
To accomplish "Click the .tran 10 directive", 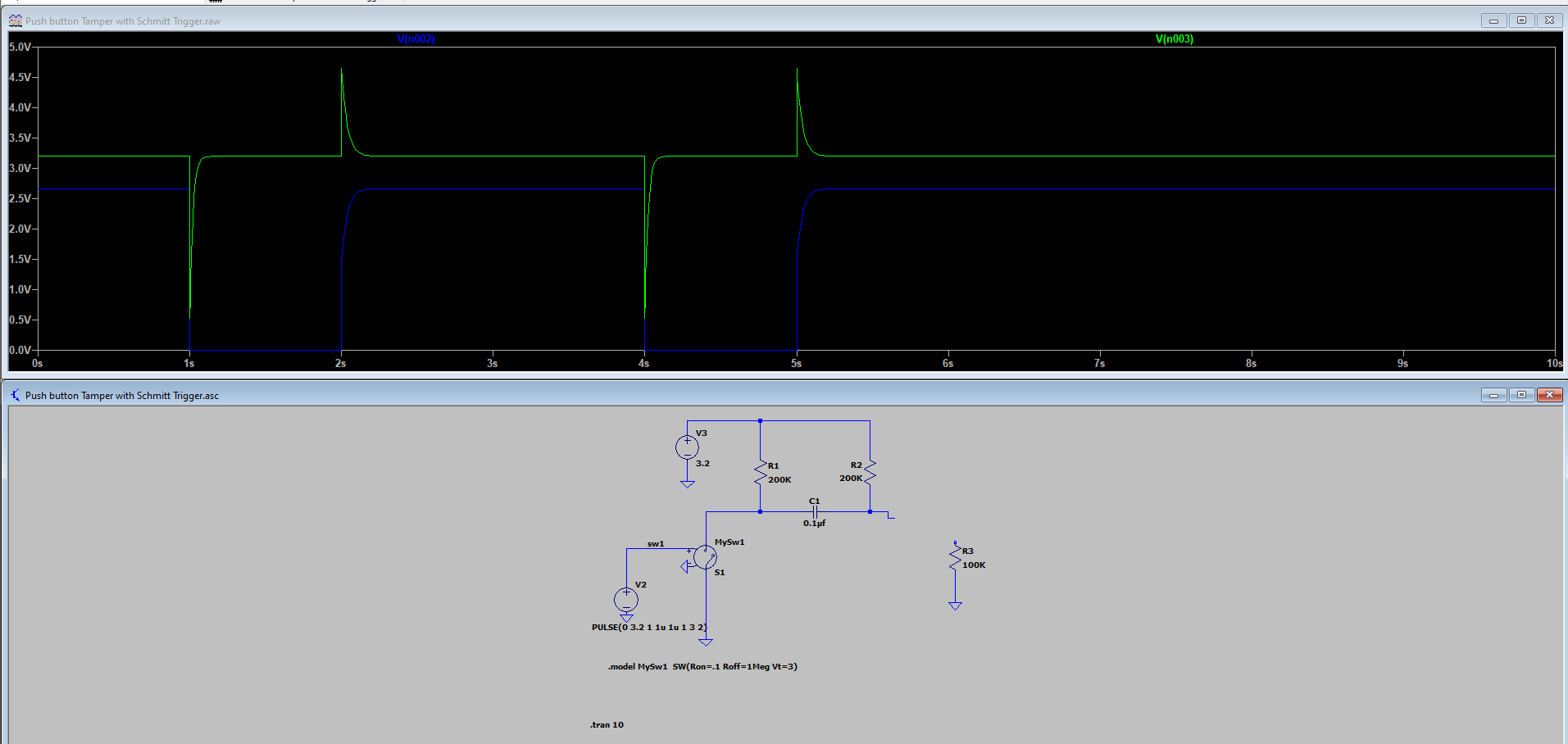I will [x=607, y=724].
